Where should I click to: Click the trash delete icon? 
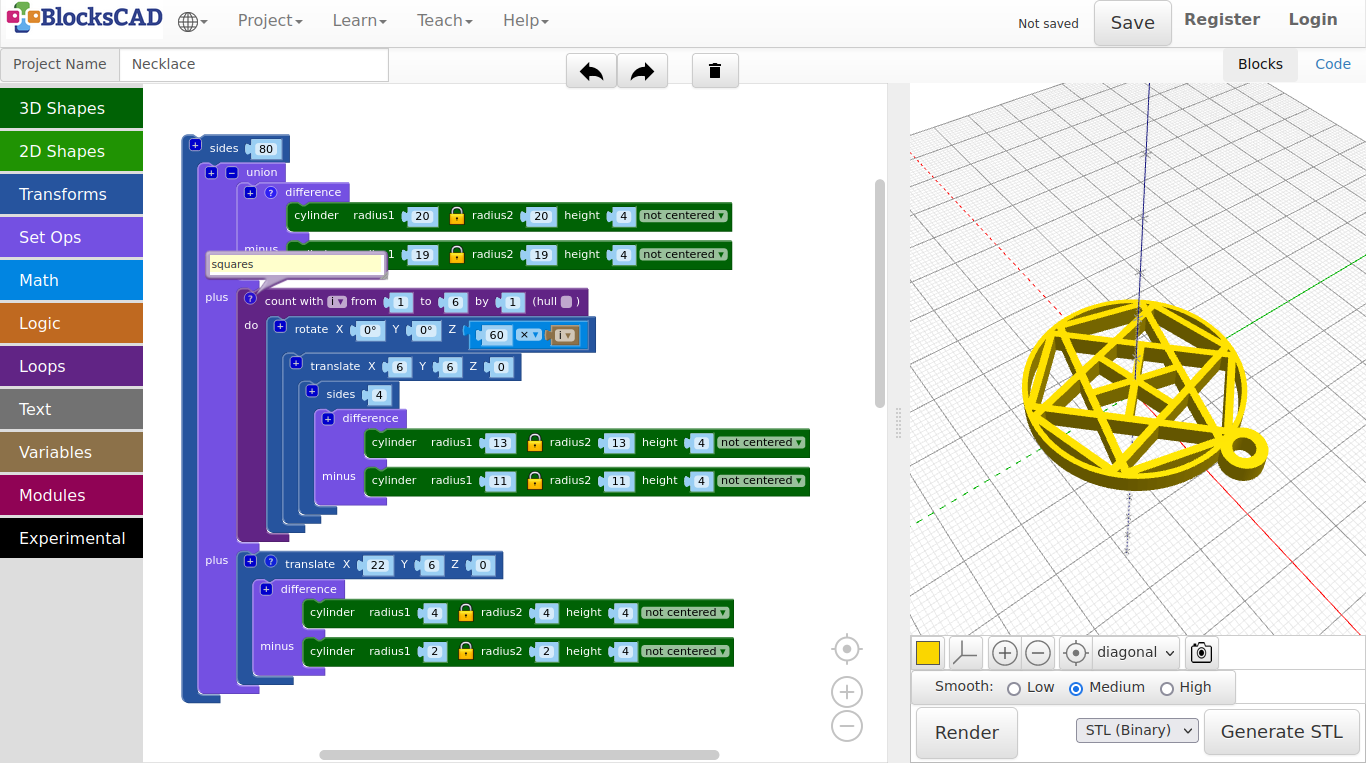click(x=715, y=71)
